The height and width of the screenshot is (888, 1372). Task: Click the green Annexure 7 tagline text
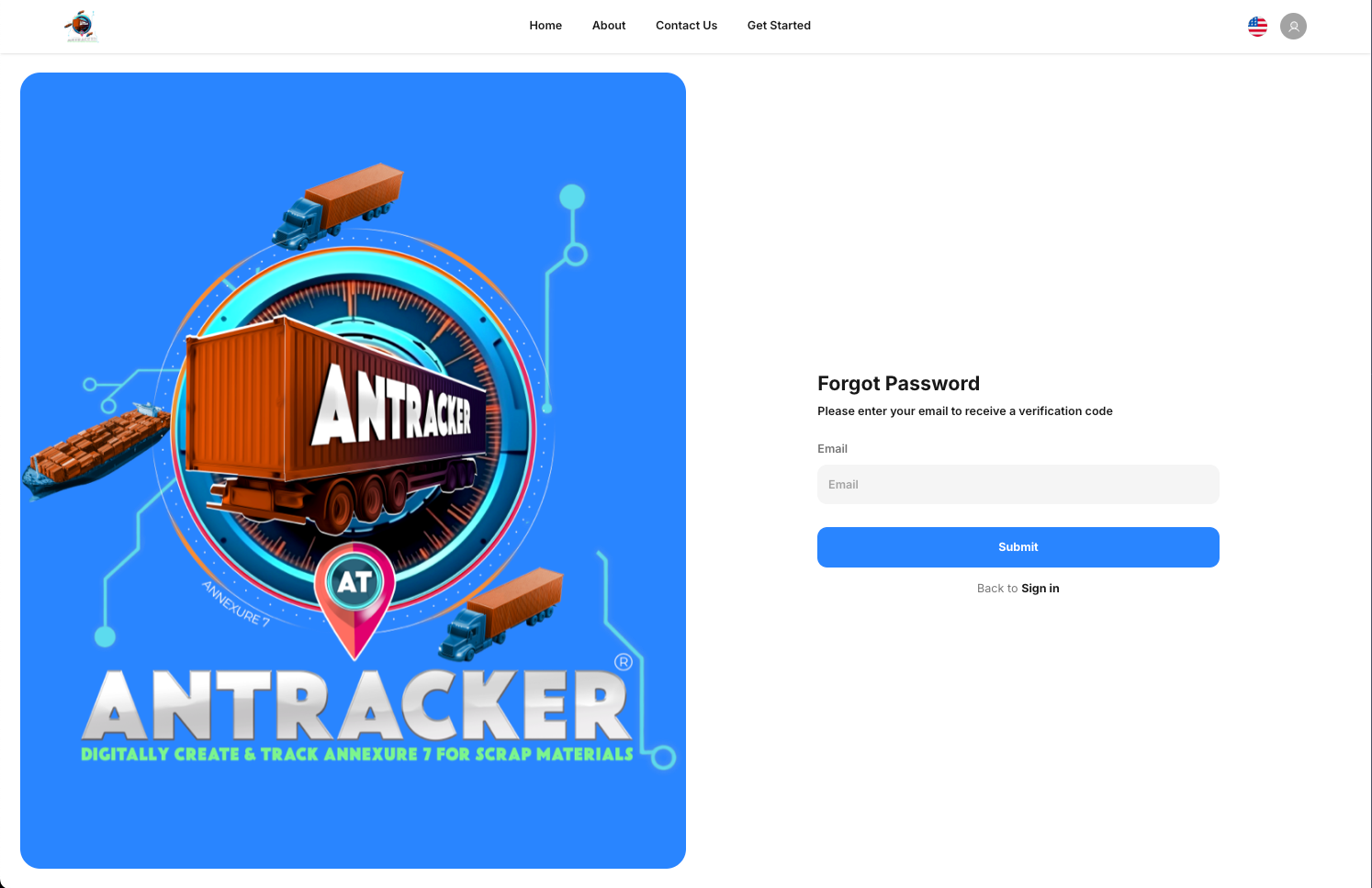[x=357, y=754]
